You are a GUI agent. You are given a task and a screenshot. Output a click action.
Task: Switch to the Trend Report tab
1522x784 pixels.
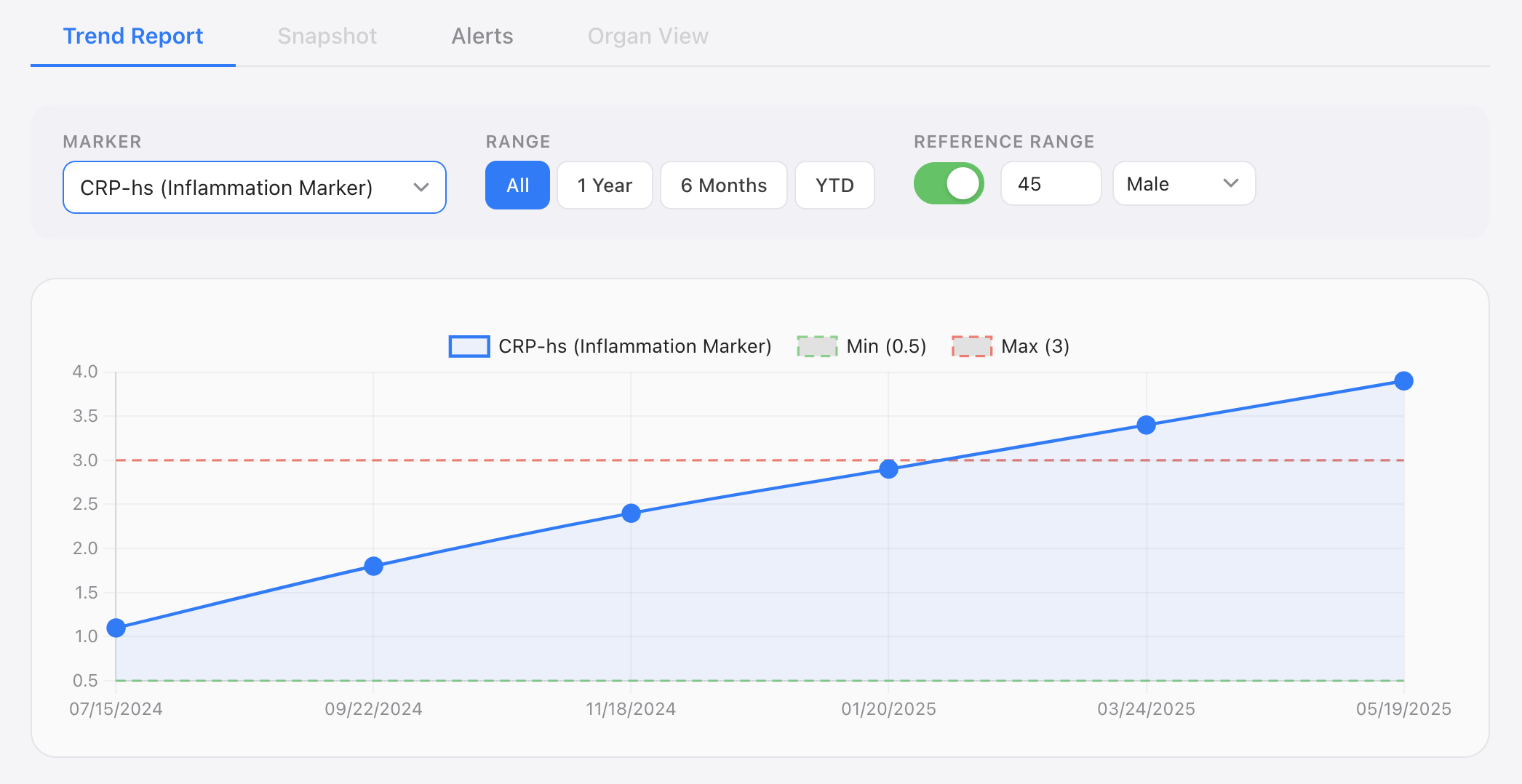tap(133, 36)
